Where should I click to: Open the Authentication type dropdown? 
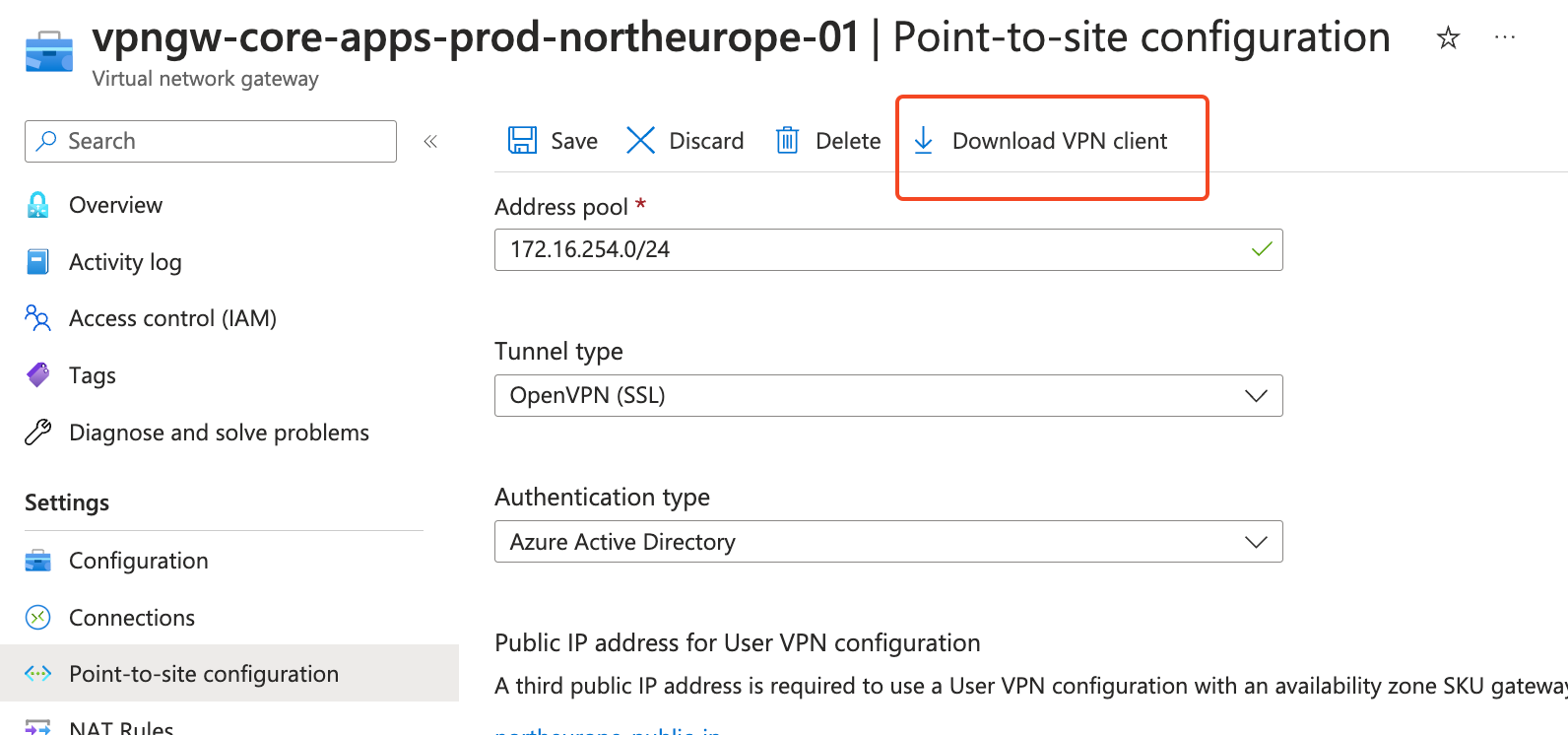(x=888, y=542)
